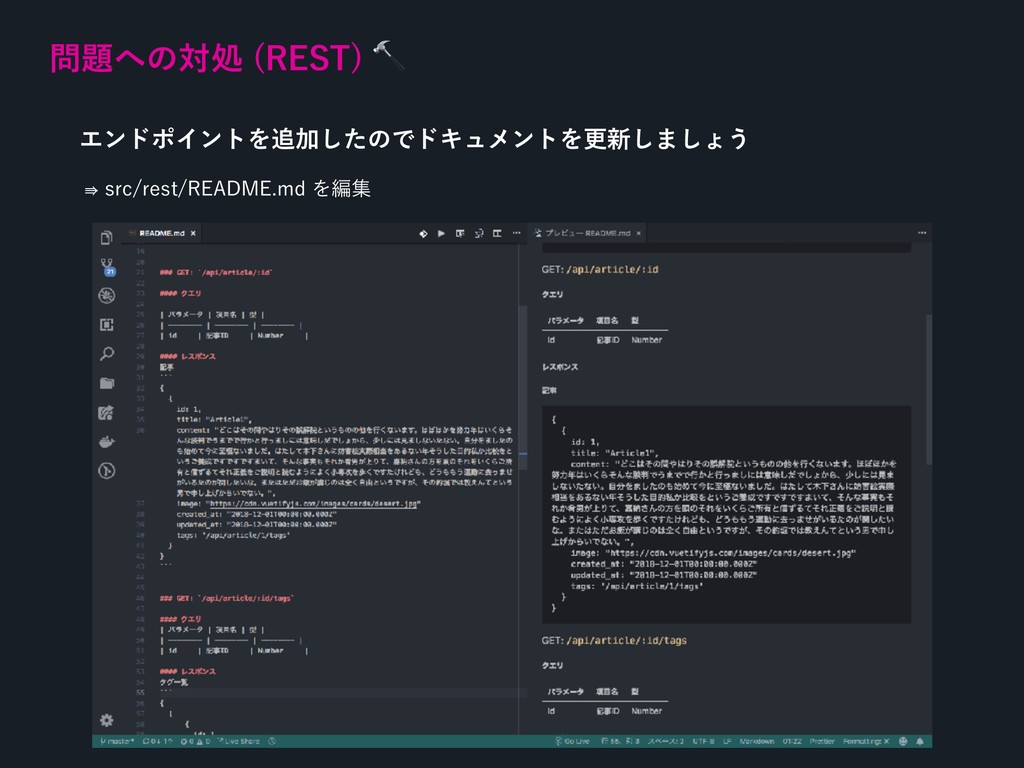This screenshot has width=1024, height=768.
Task: Click the first クエリ heading in editor
Action: [x=181, y=293]
